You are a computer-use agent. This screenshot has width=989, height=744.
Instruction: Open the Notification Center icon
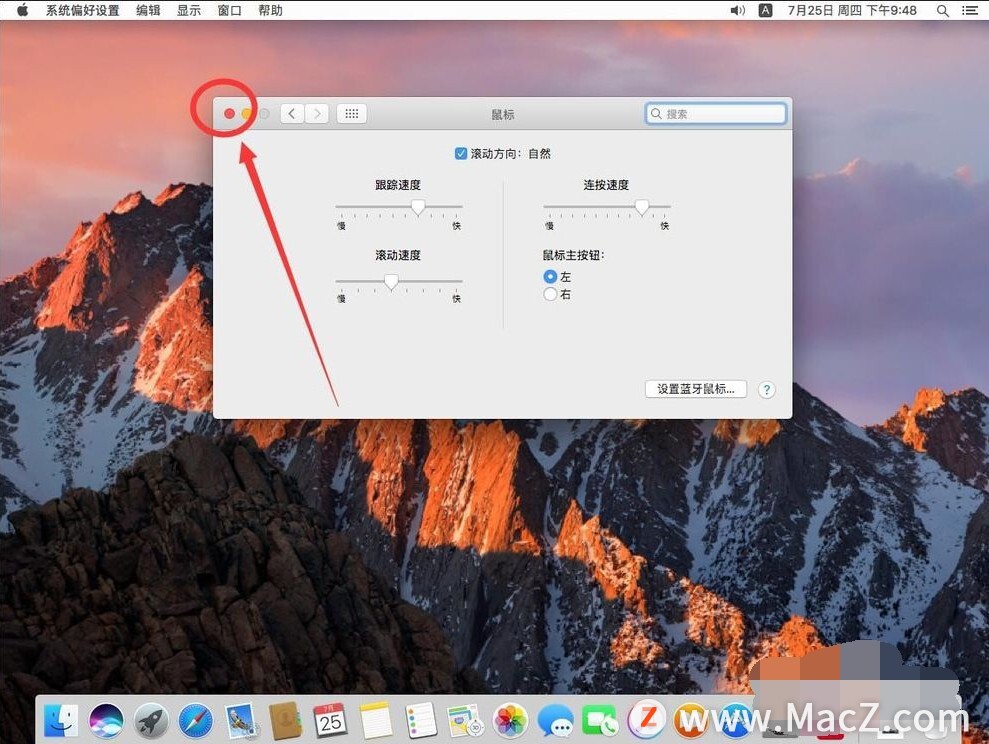pos(970,10)
